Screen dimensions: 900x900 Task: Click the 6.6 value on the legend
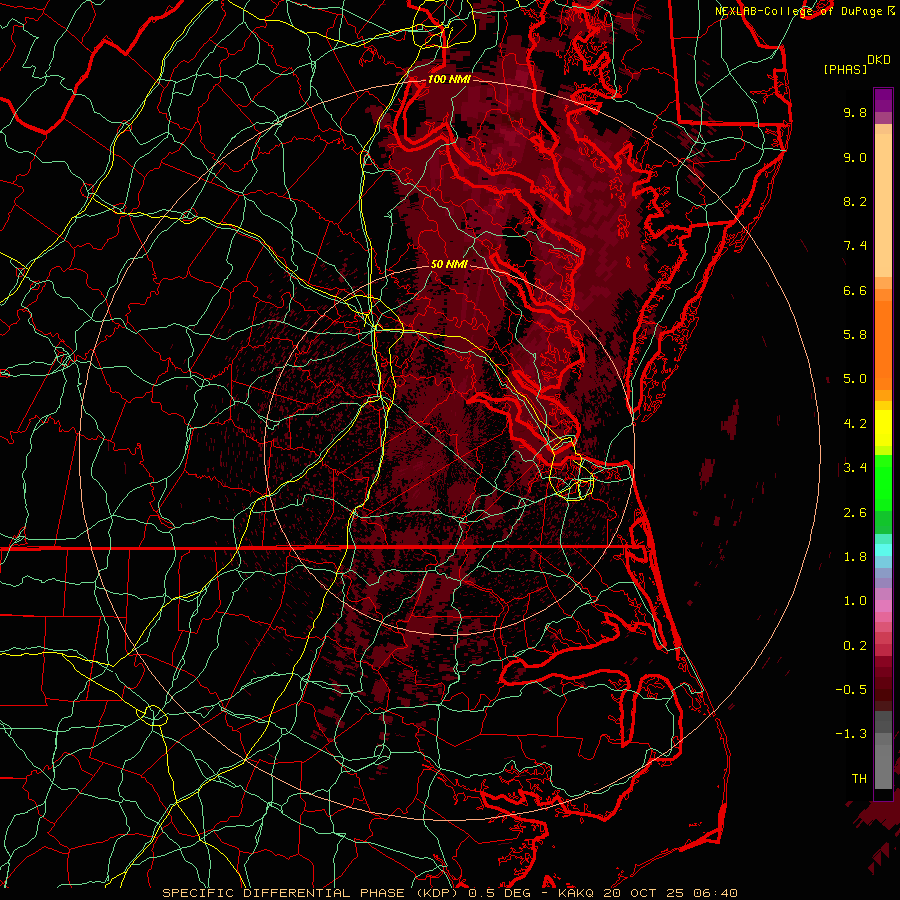[855, 290]
